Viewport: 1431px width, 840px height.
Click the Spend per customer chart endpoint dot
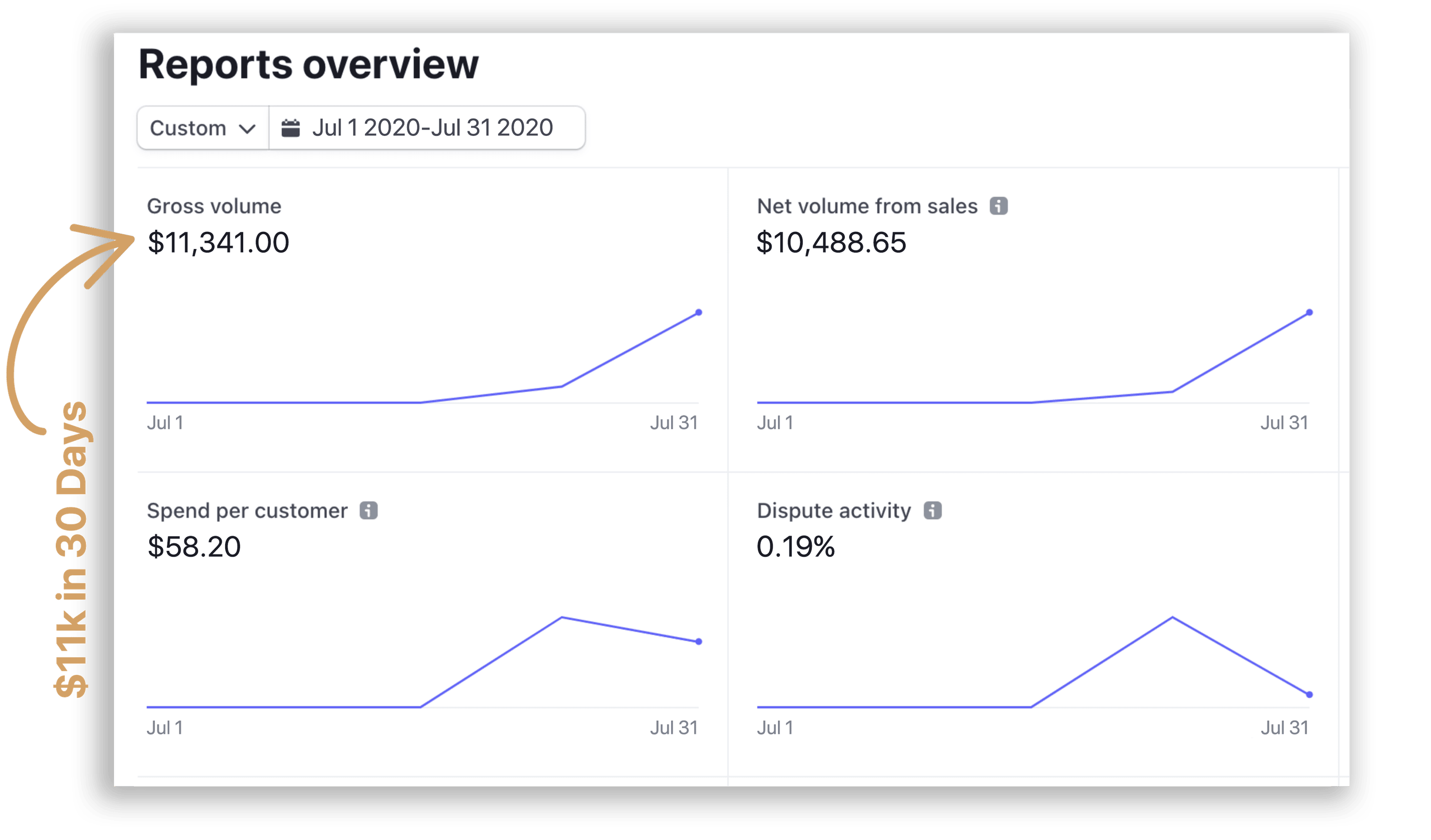[698, 642]
